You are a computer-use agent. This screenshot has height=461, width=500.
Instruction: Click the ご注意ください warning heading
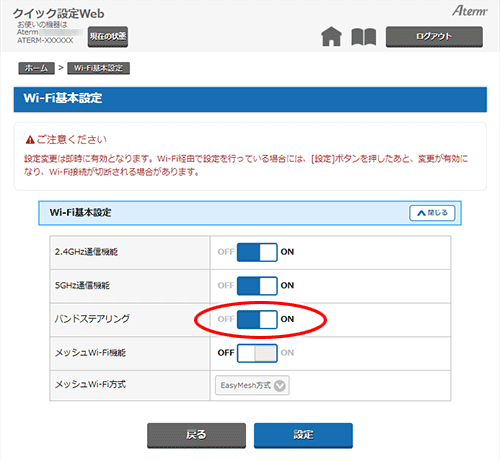(x=66, y=139)
